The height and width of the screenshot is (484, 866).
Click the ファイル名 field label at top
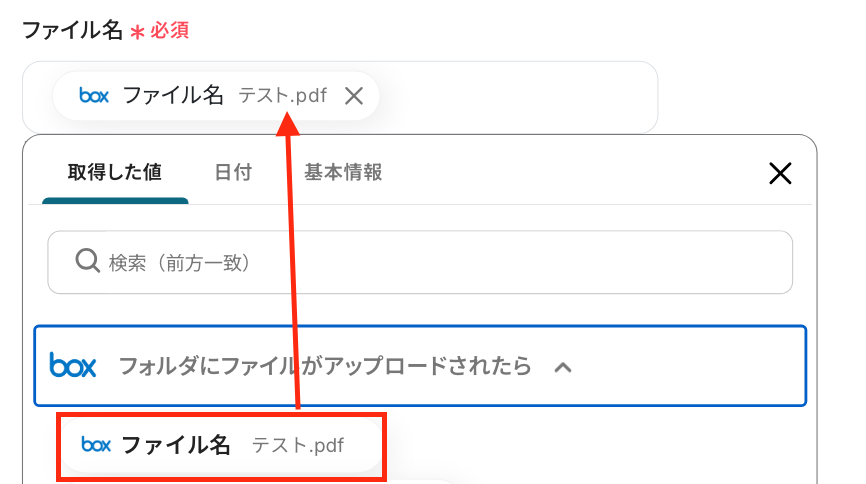tap(72, 30)
